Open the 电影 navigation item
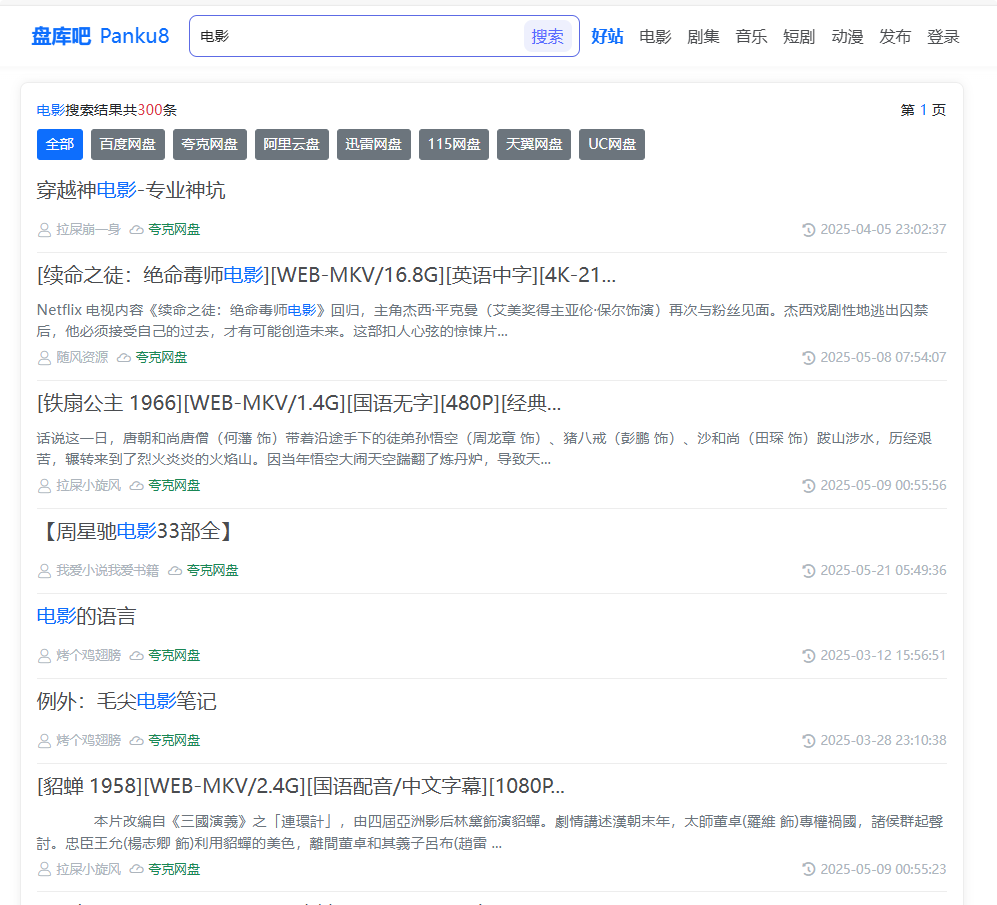Viewport: 997px width, 905px height. coord(655,36)
